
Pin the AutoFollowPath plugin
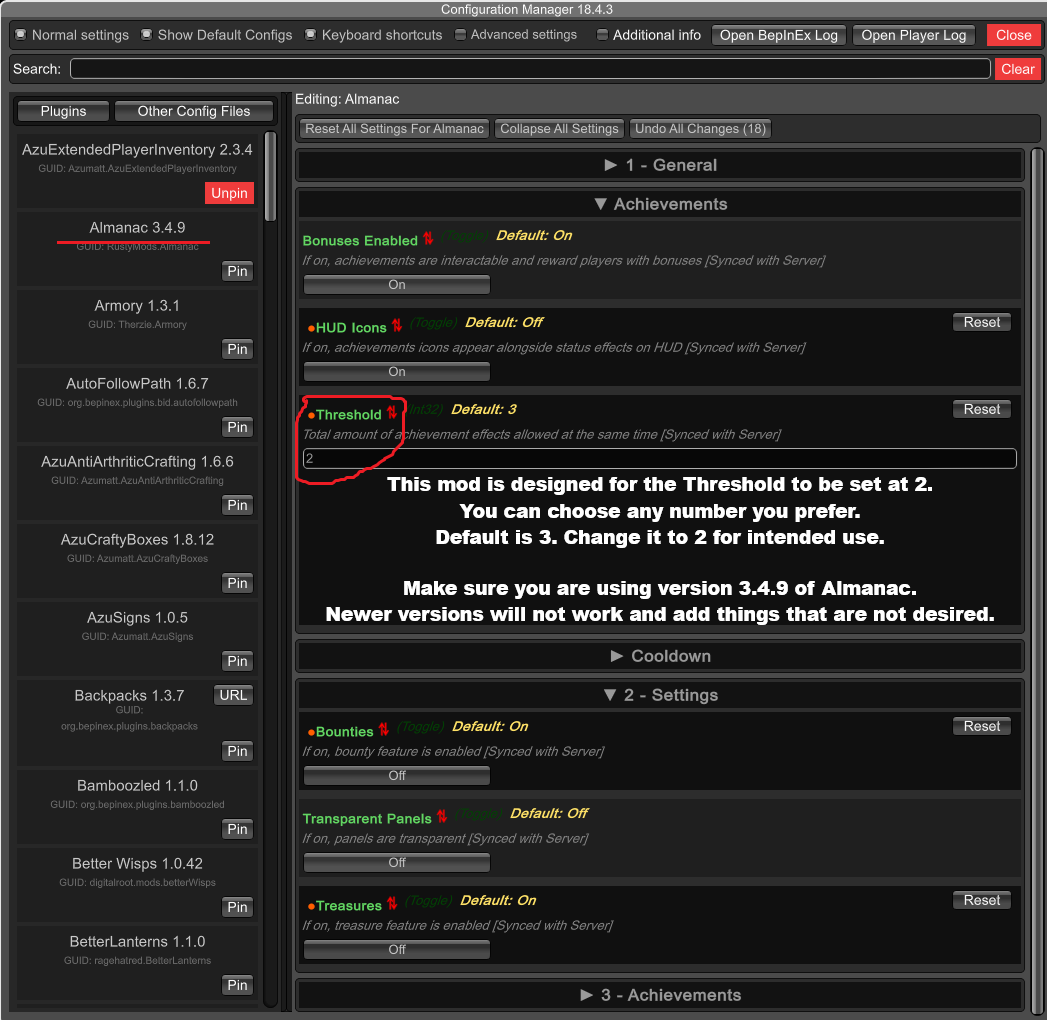[237, 427]
